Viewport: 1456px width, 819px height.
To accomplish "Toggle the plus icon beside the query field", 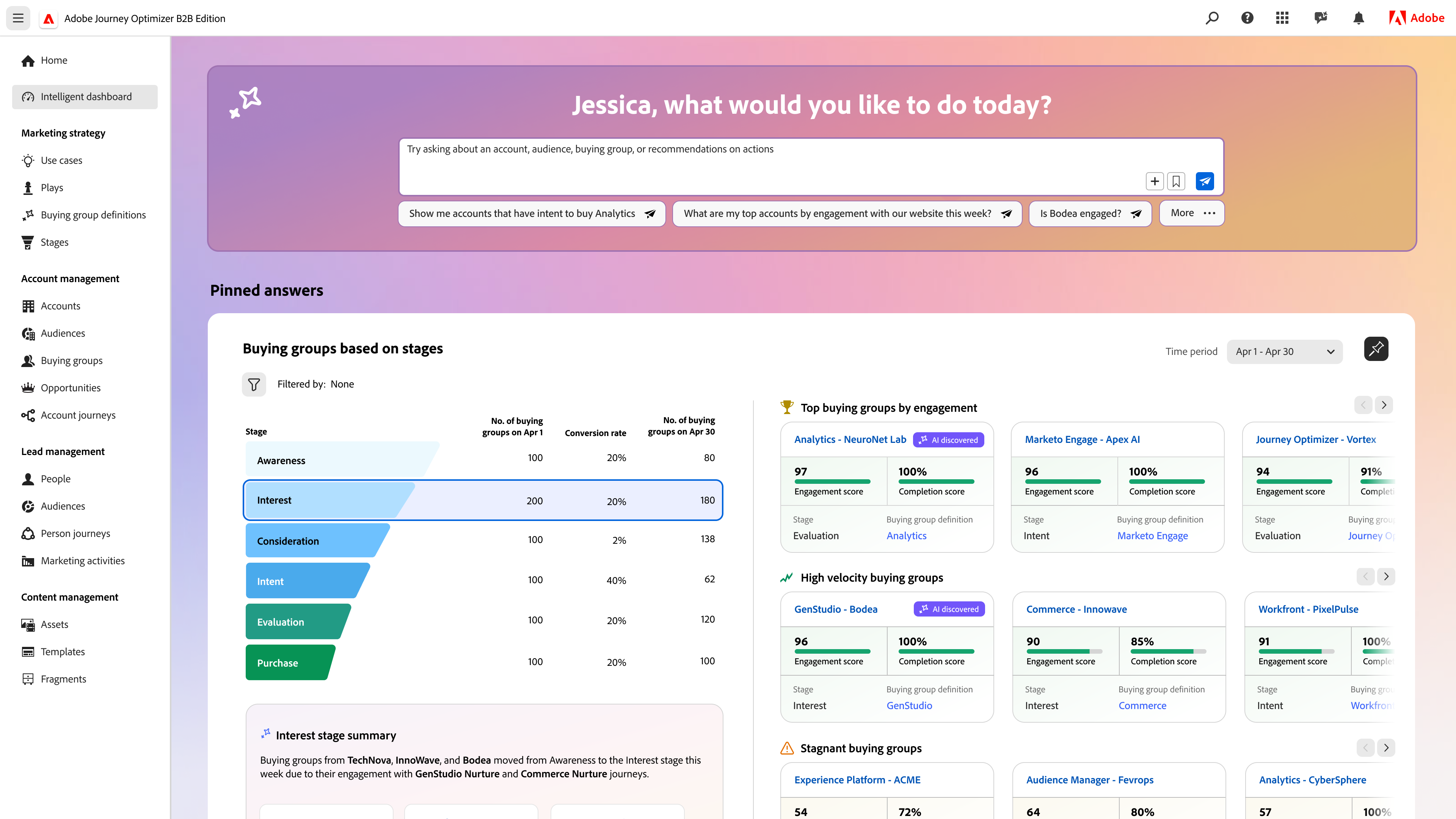I will [x=1155, y=181].
